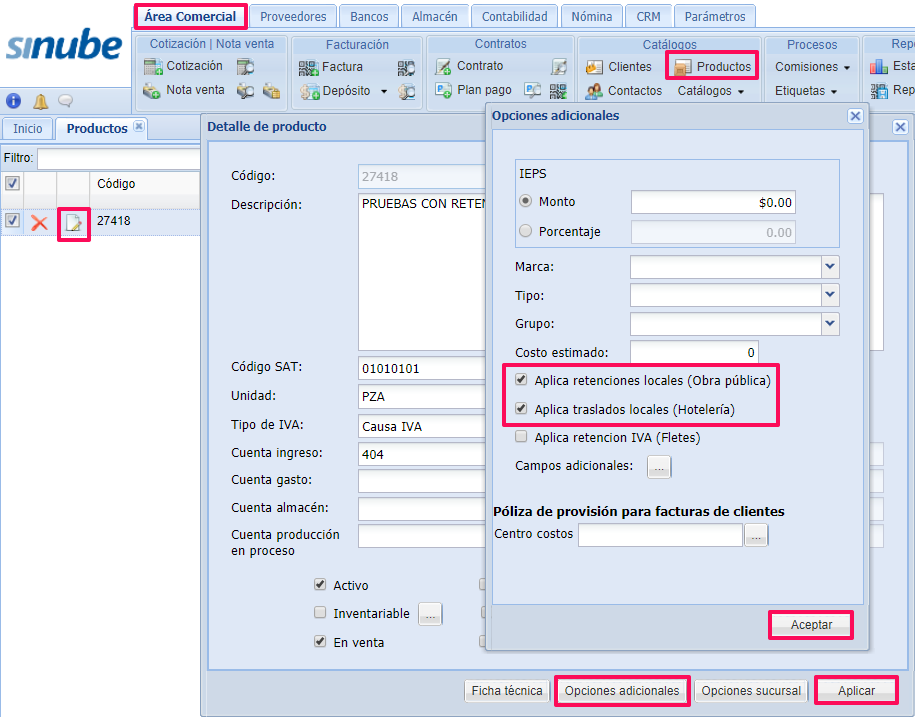Toggle the Inventariable checkbox
Screen dimensions: 915x717
320,613
